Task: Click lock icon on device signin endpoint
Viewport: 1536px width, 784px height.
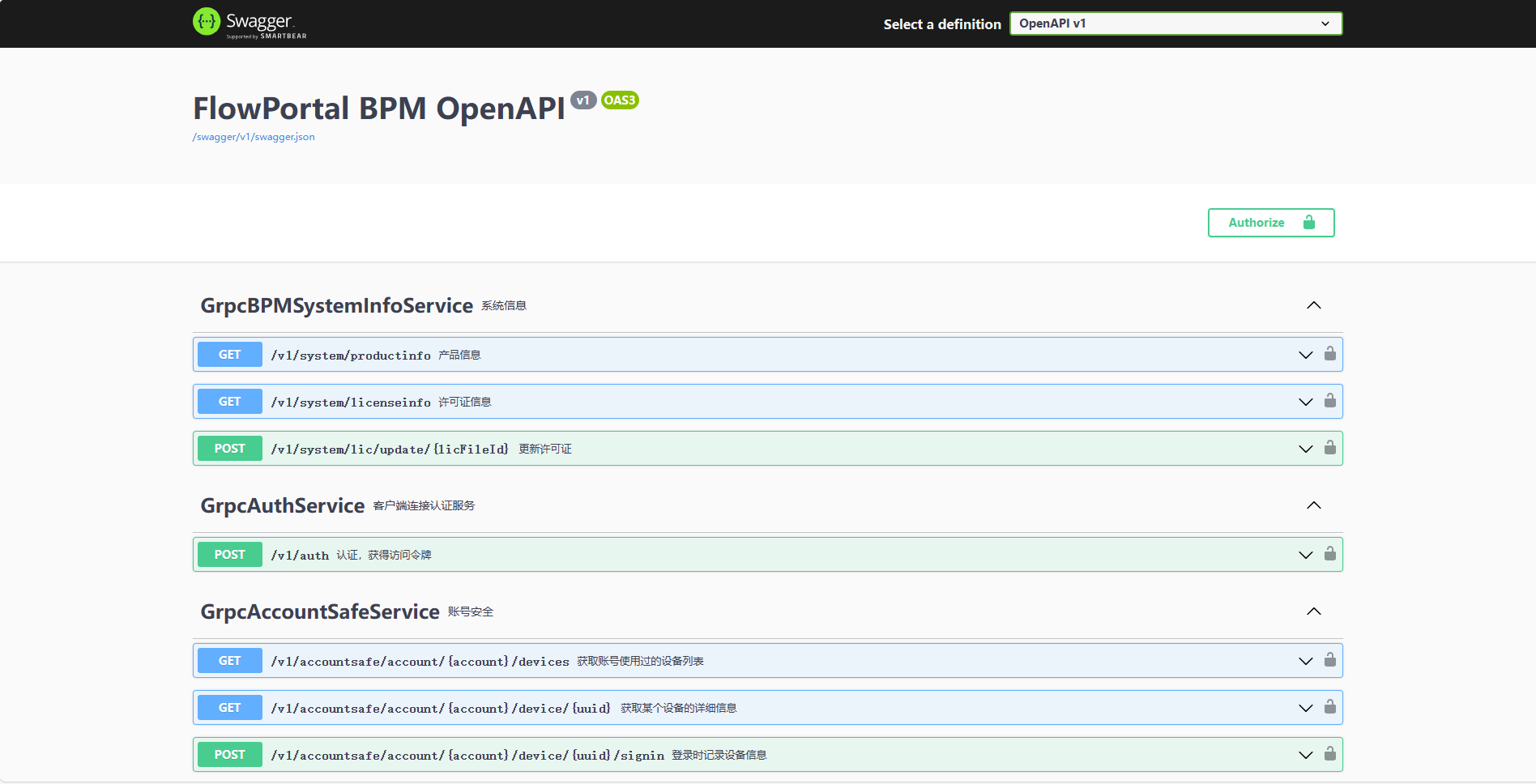Action: (x=1329, y=754)
